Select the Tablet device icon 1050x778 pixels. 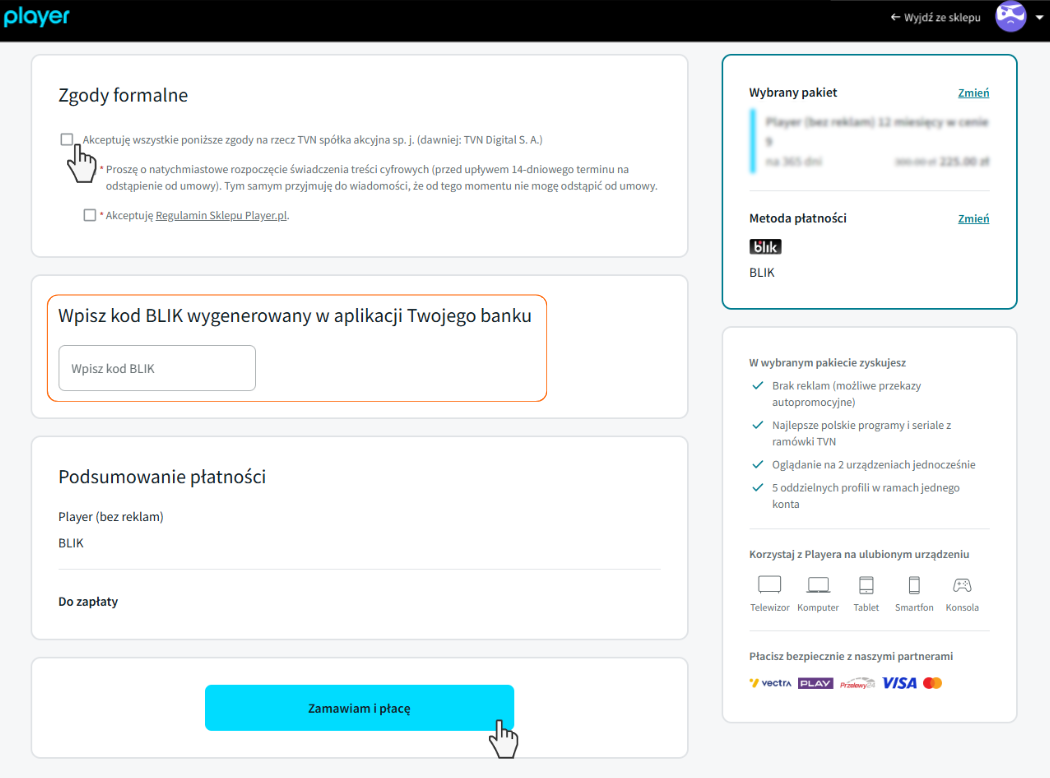(866, 586)
